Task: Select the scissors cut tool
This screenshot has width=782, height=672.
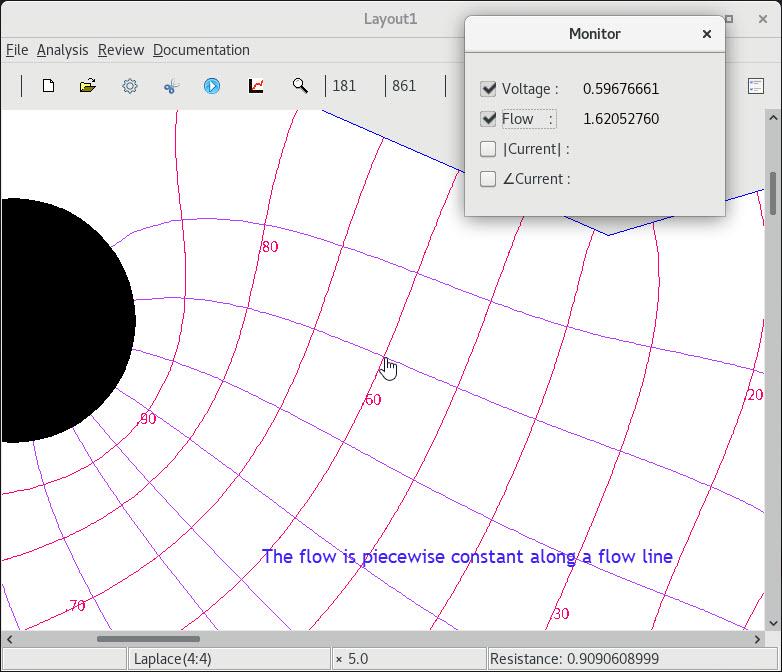Action: coord(171,86)
